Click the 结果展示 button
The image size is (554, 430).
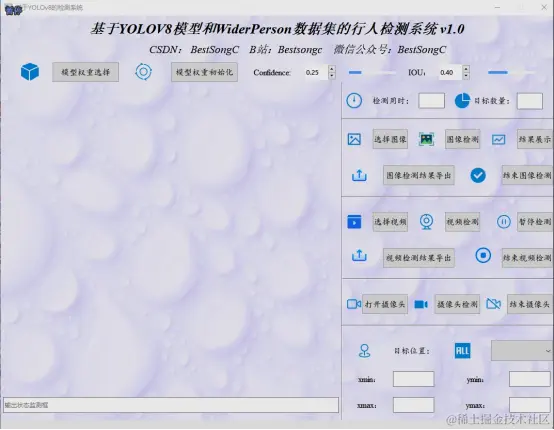click(x=535, y=139)
